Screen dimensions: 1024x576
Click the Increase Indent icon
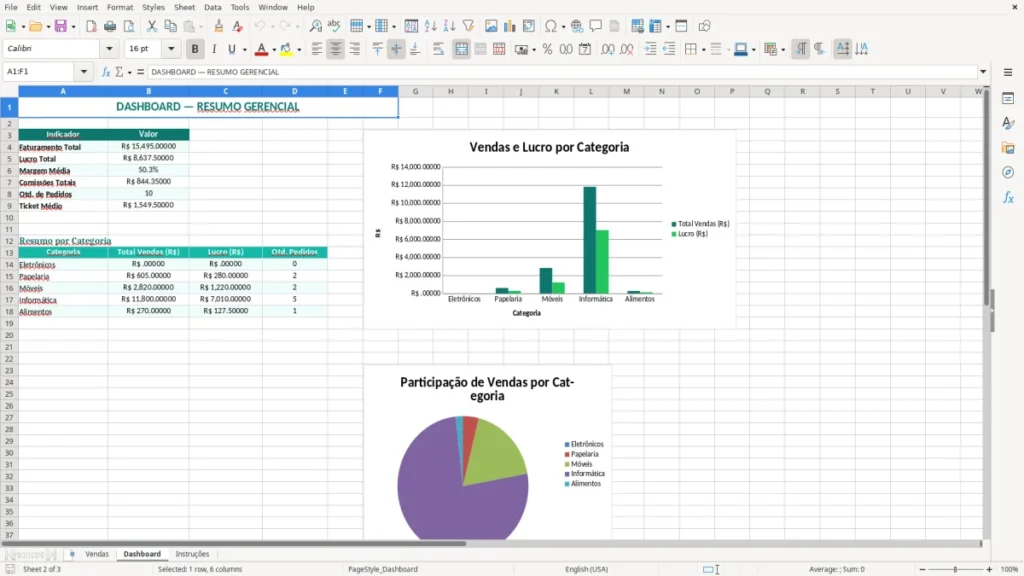650,49
